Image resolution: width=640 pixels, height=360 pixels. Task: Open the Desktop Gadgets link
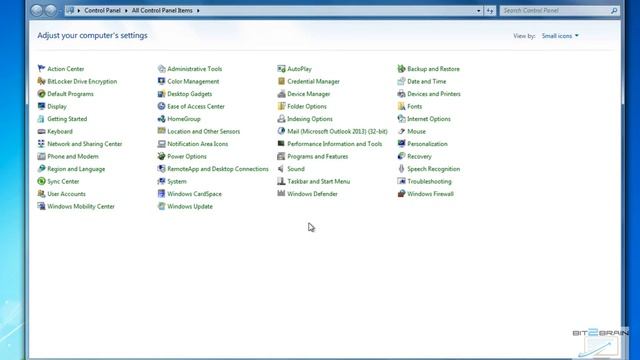pyautogui.click(x=189, y=94)
